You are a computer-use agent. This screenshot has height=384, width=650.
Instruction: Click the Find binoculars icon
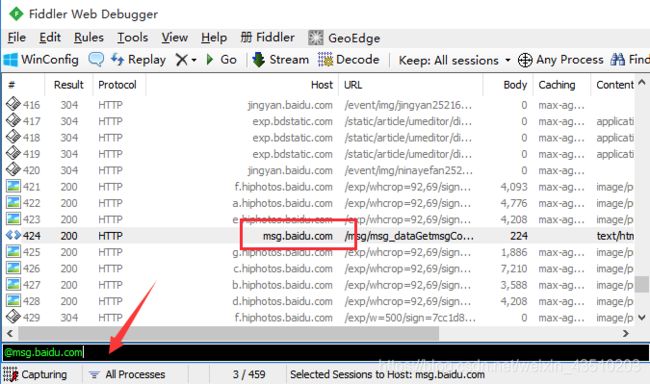[x=618, y=60]
